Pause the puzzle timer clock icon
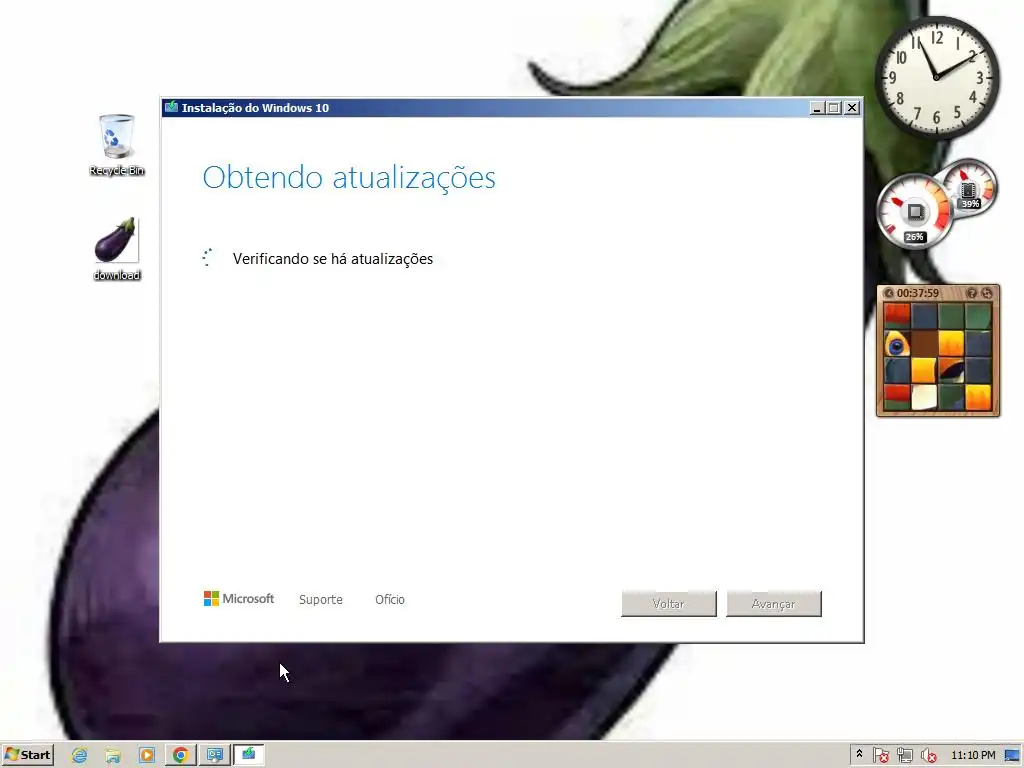 tap(888, 293)
